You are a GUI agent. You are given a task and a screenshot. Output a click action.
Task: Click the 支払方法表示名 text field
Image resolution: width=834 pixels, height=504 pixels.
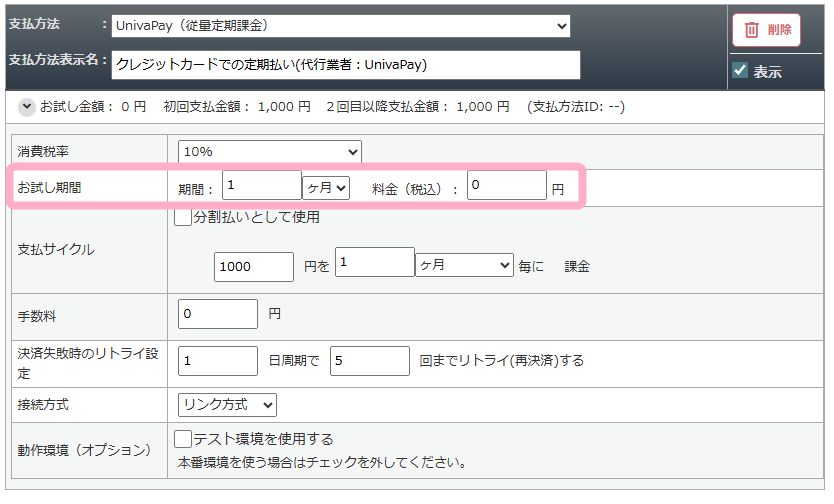pos(346,65)
